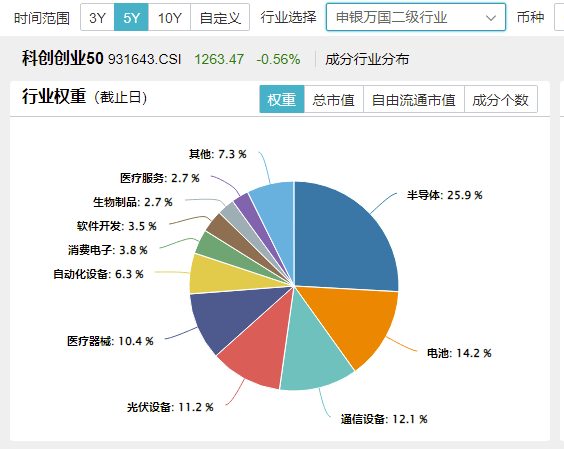The image size is (564, 449).
Task: Choose the 自定义 custom time range
Action: point(220,17)
